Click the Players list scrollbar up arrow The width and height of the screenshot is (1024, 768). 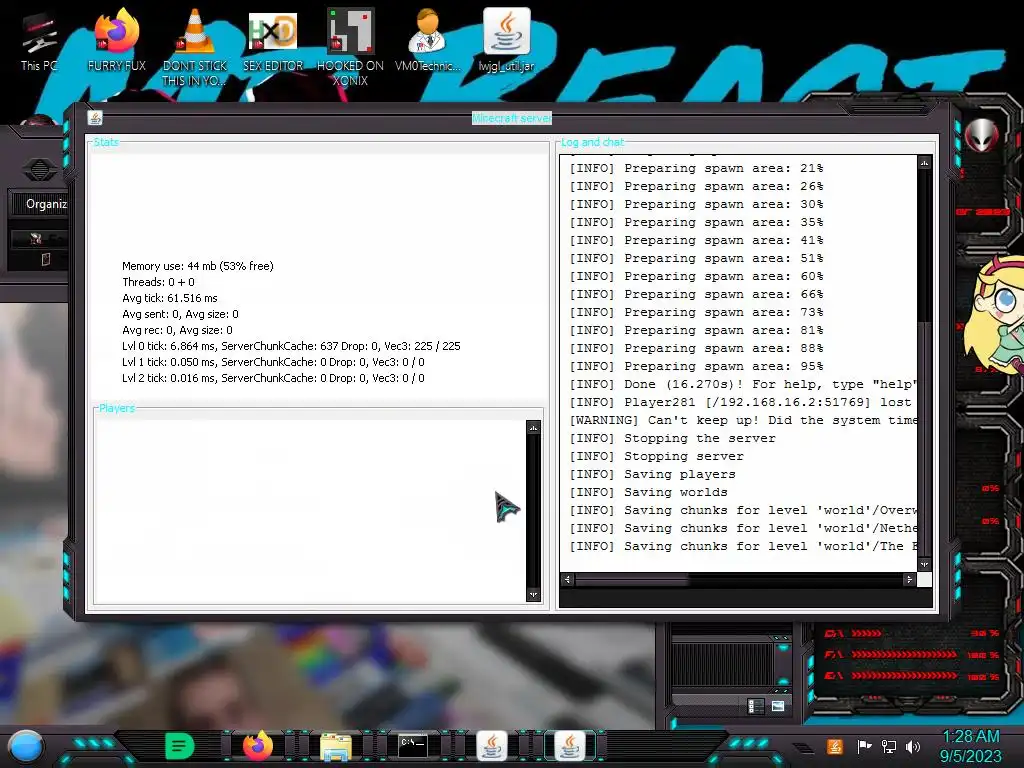click(534, 428)
